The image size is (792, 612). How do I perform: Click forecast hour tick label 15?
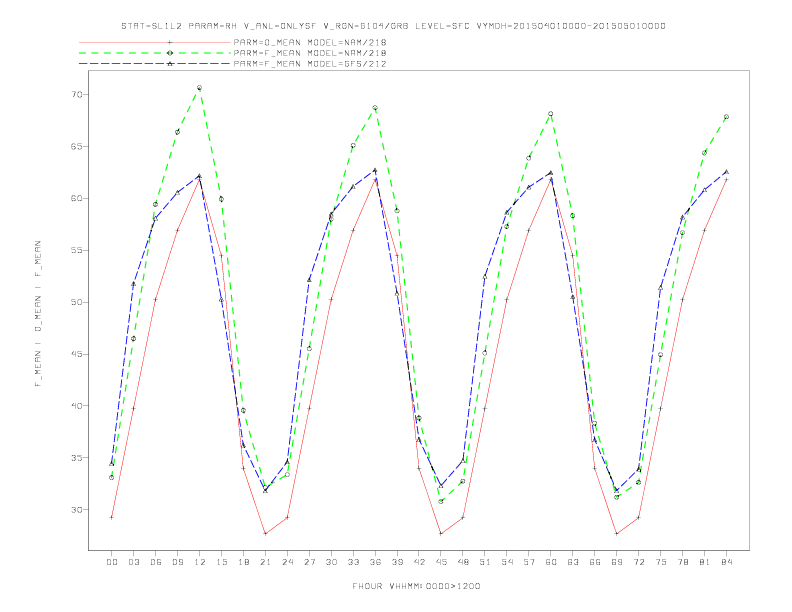coord(221,562)
